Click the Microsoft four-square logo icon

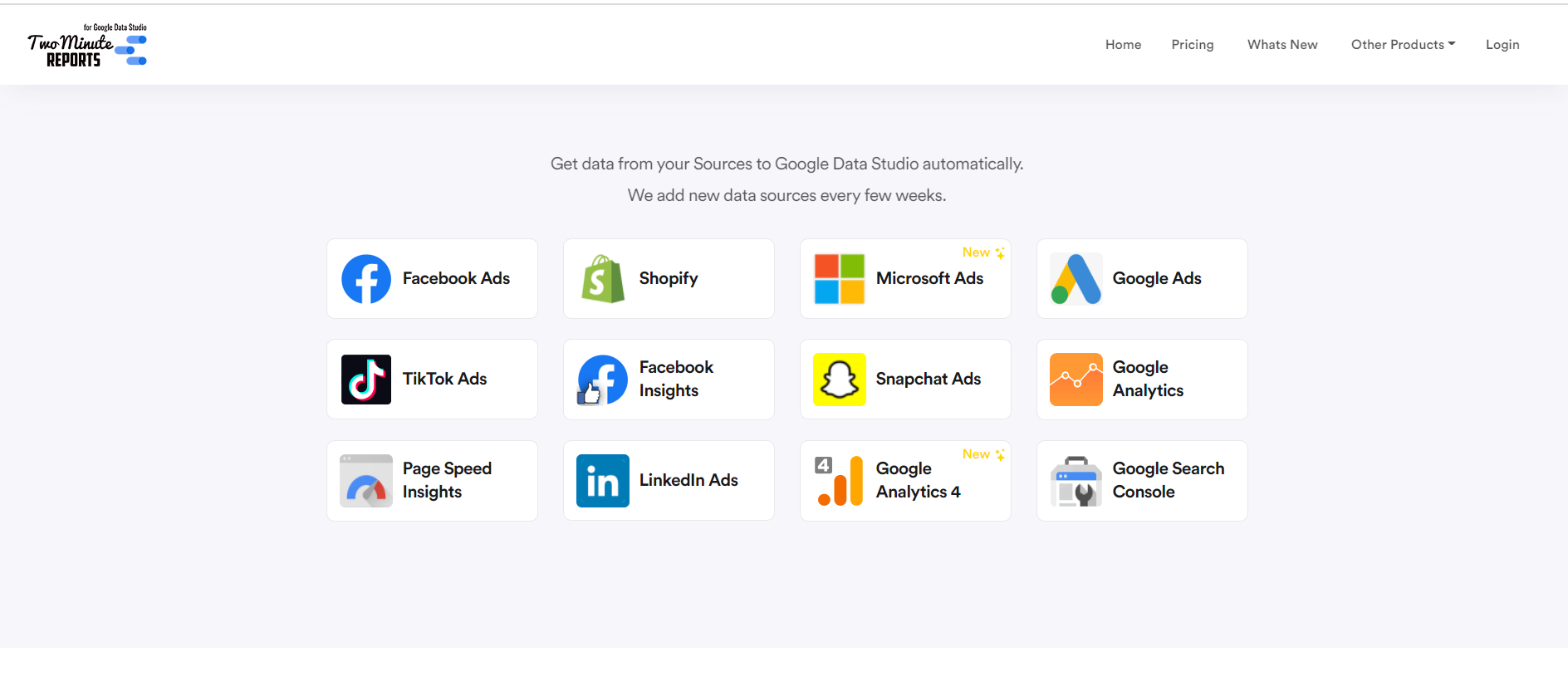pos(840,279)
